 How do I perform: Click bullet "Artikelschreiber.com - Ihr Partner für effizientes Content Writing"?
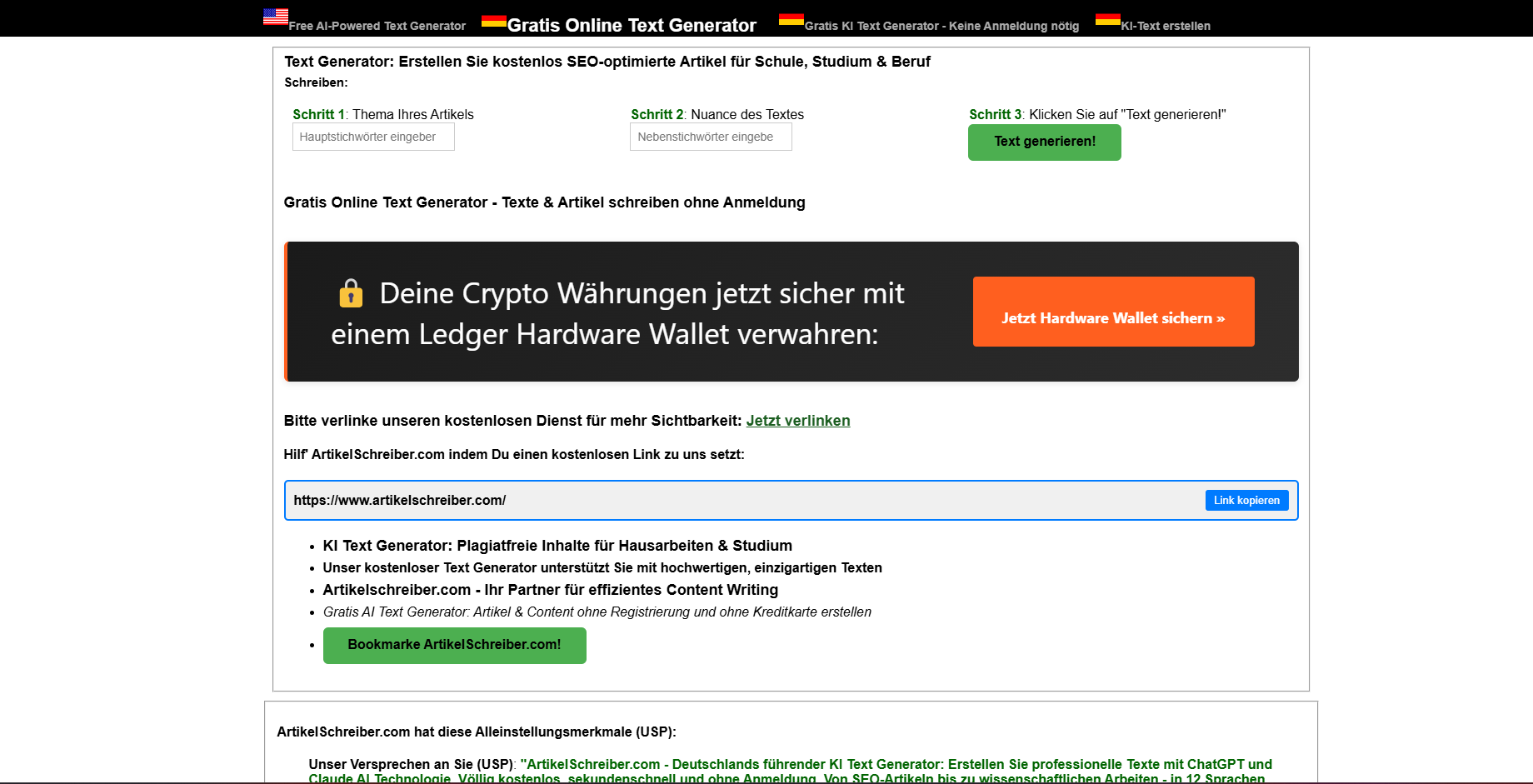(x=551, y=590)
